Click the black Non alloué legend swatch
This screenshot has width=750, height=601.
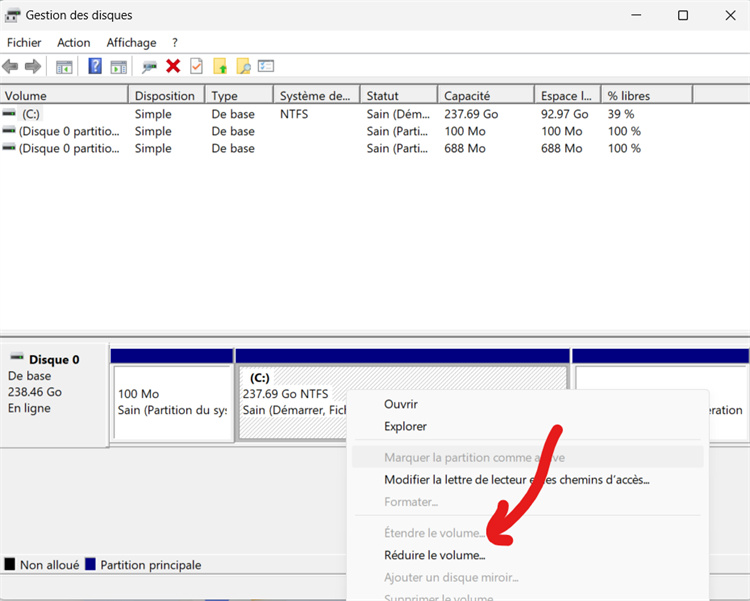[10, 564]
